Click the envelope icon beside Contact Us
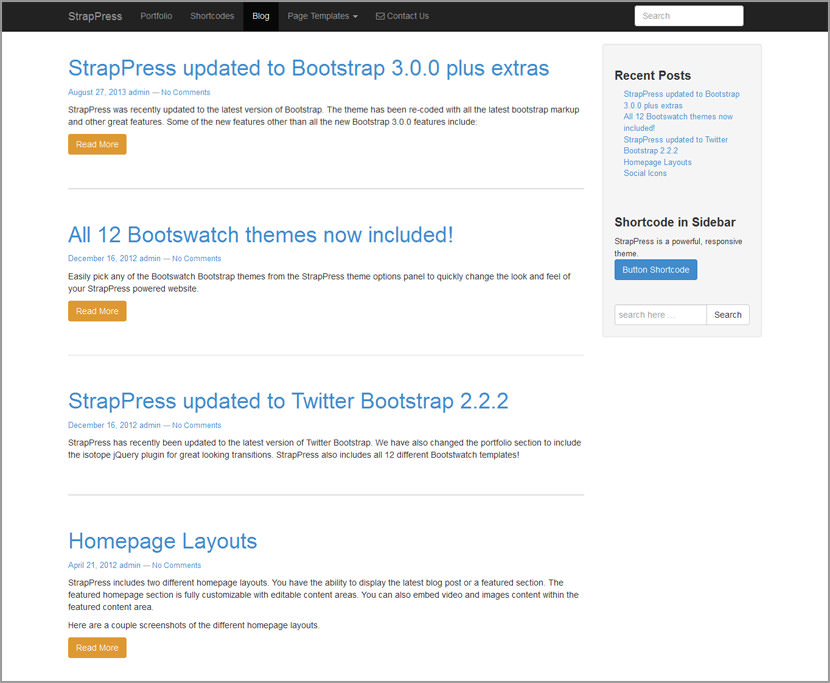The height and width of the screenshot is (683, 830). point(380,16)
